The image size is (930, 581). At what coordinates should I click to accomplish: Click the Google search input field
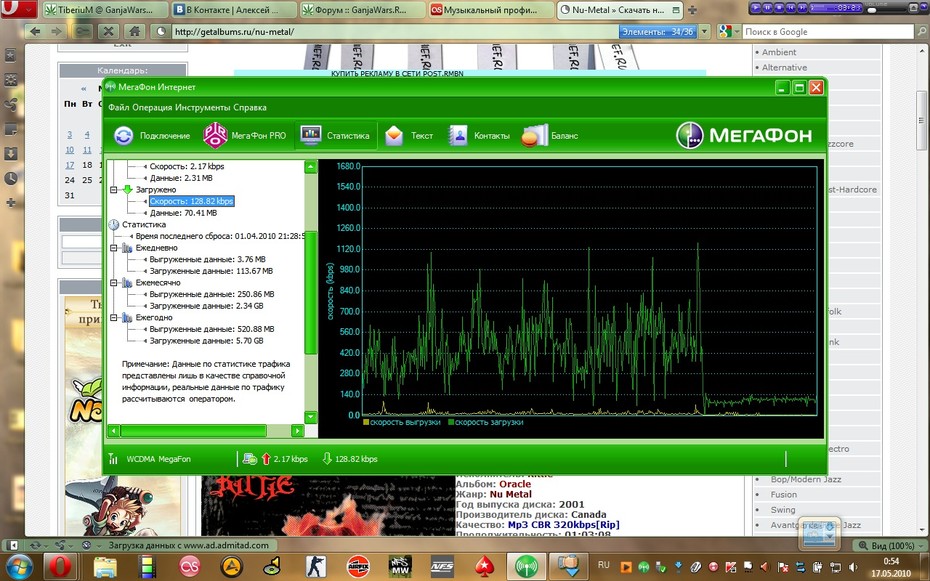click(x=828, y=32)
